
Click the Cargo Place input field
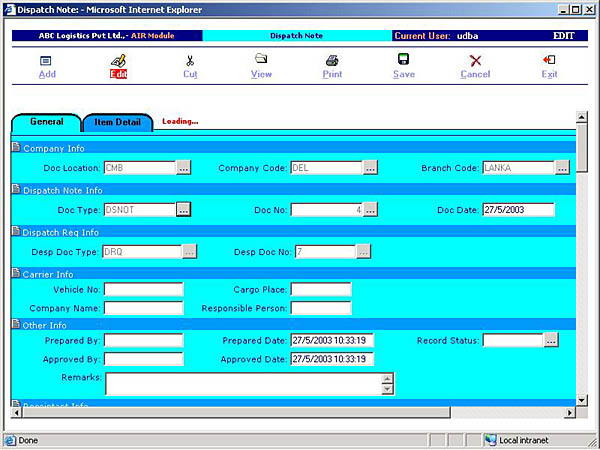click(x=321, y=290)
